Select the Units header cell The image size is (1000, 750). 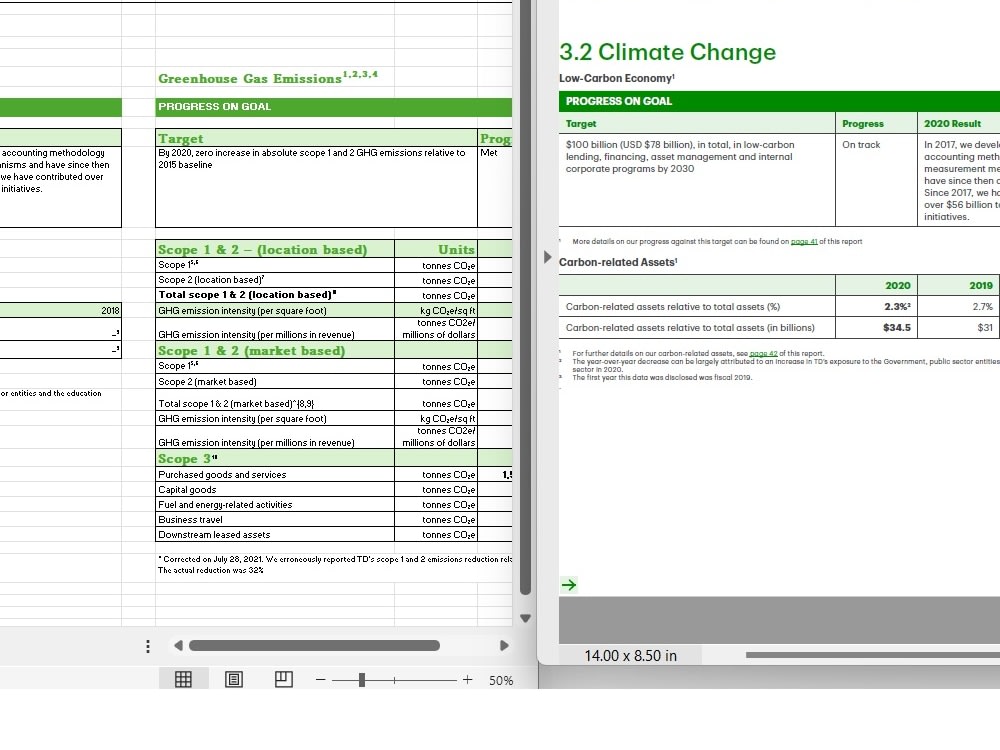point(436,249)
